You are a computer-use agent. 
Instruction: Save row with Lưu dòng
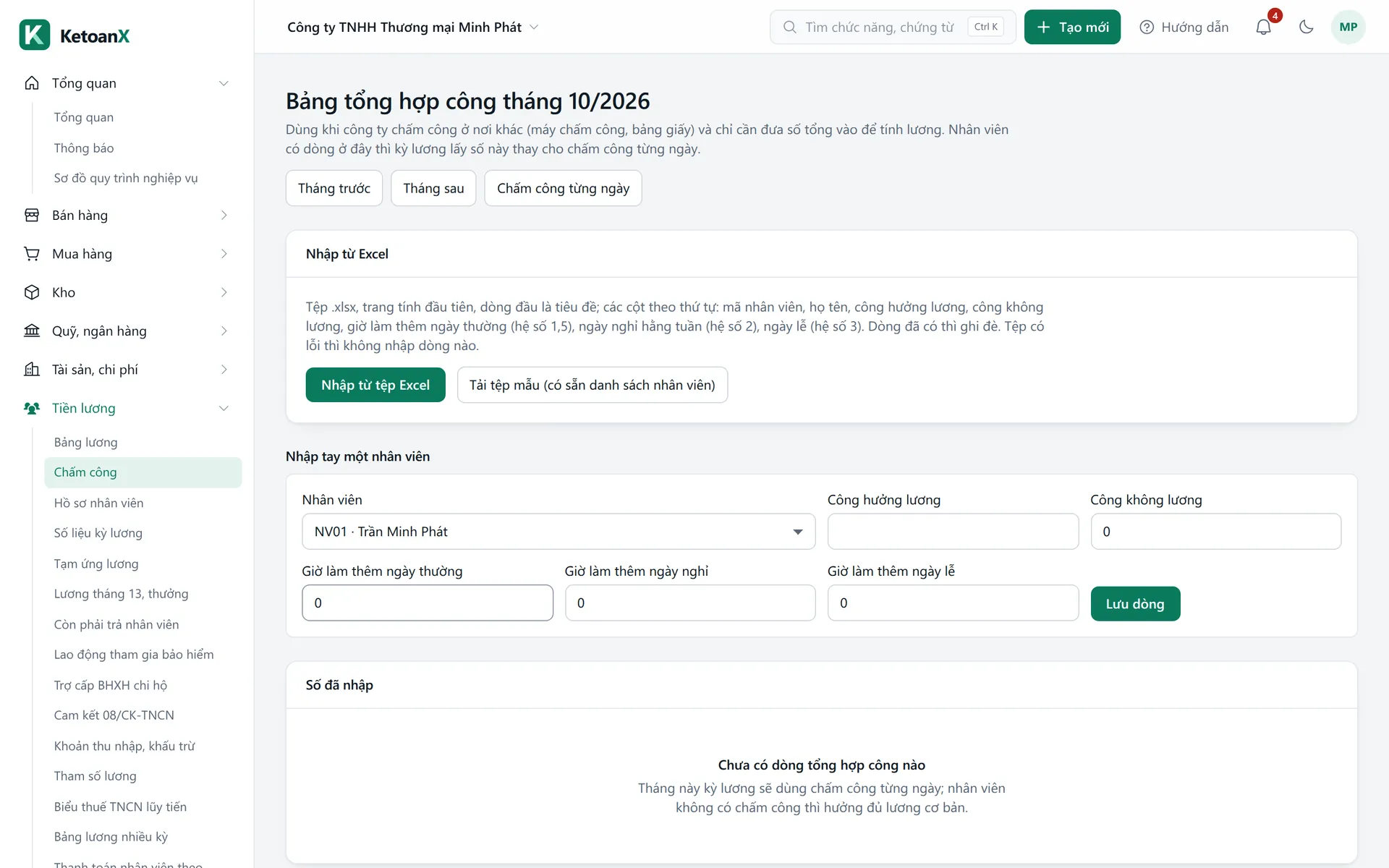(x=1135, y=604)
